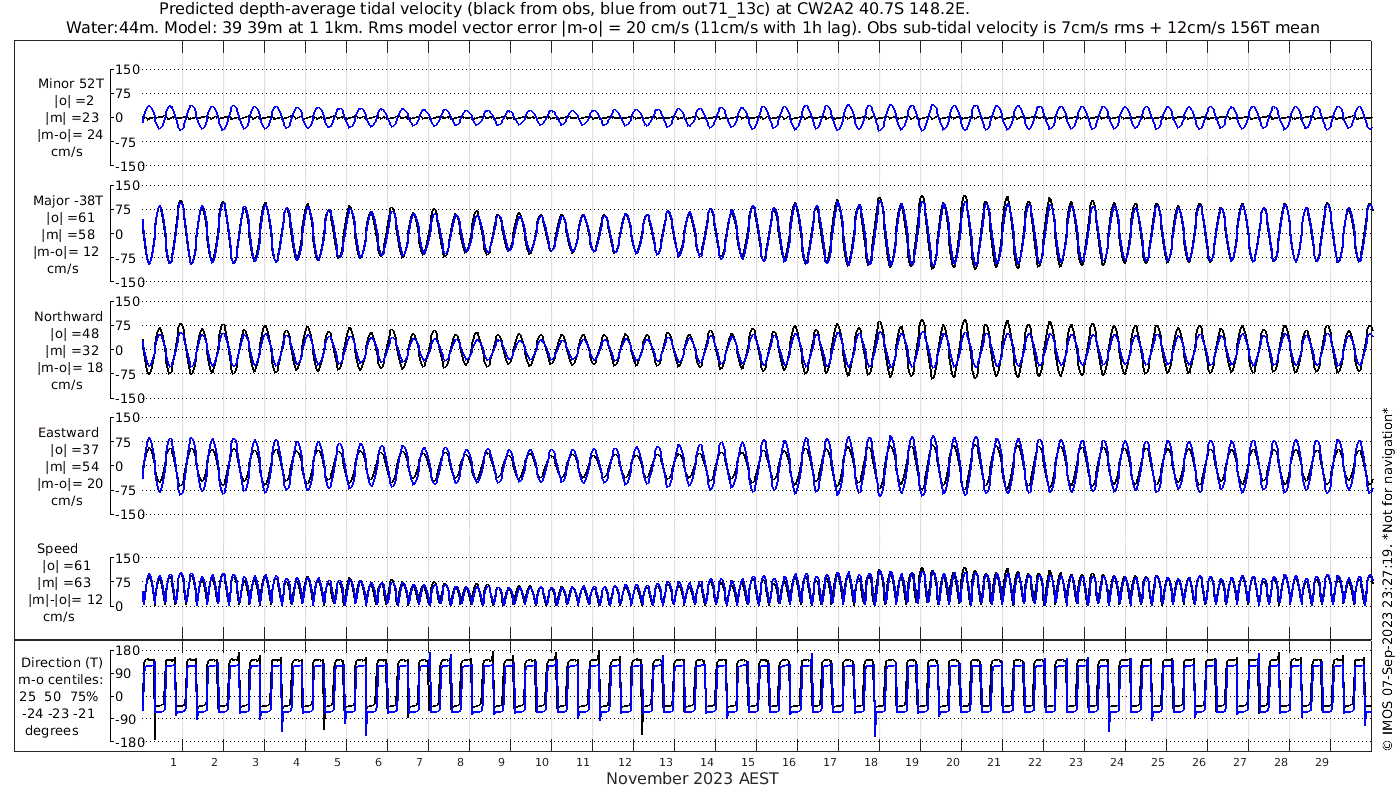The image size is (1400, 800).
Task: Select the '|m|-|o|= 12' speed difference
Action: coord(66,600)
